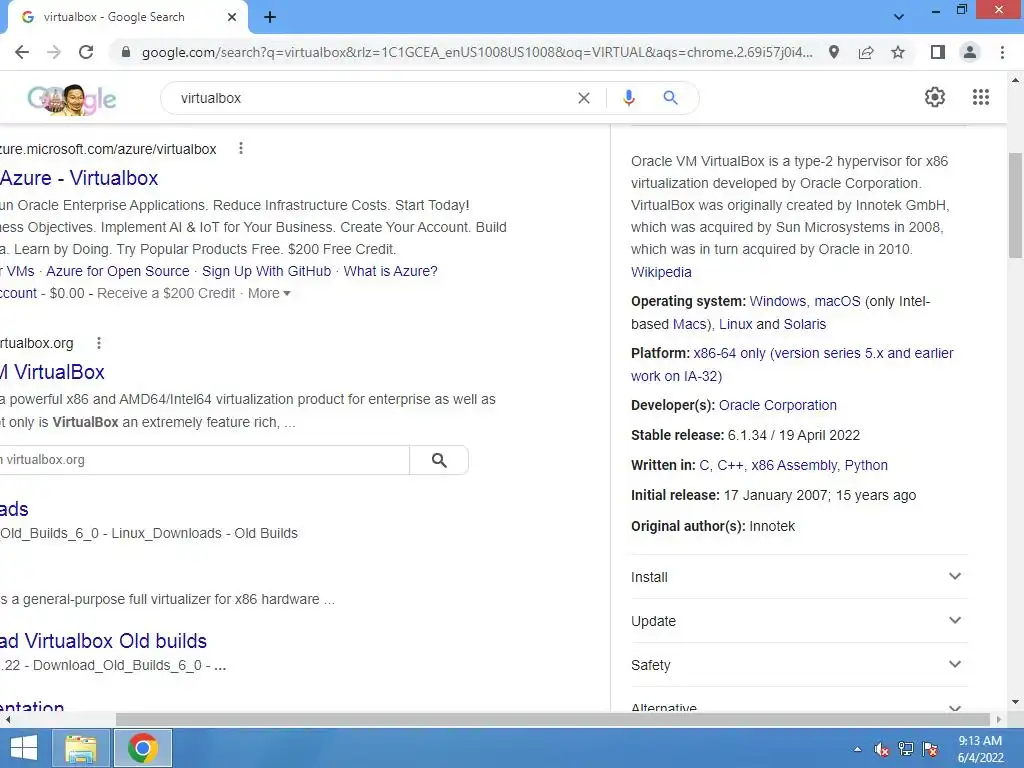The height and width of the screenshot is (768, 1024).
Task: Open the Wikipedia source link
Action: coord(661,272)
